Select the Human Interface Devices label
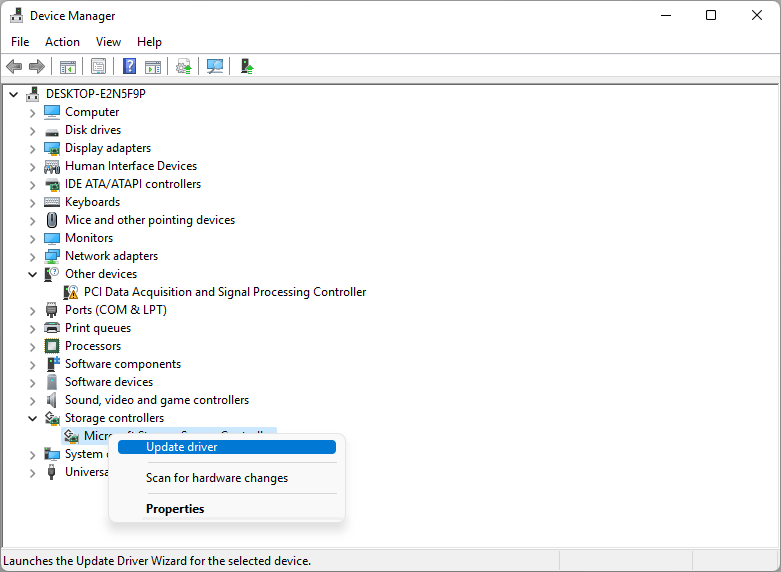781x572 pixels. (x=131, y=166)
